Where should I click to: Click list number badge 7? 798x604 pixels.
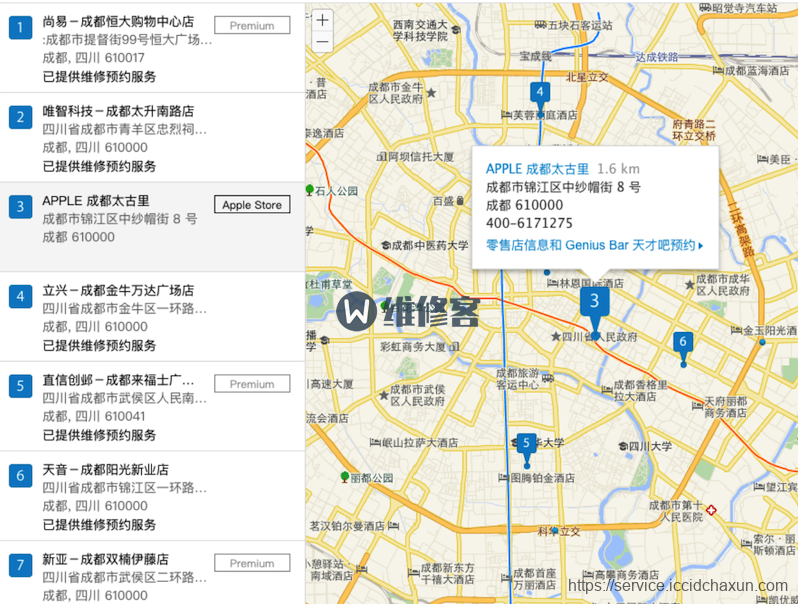point(20,565)
